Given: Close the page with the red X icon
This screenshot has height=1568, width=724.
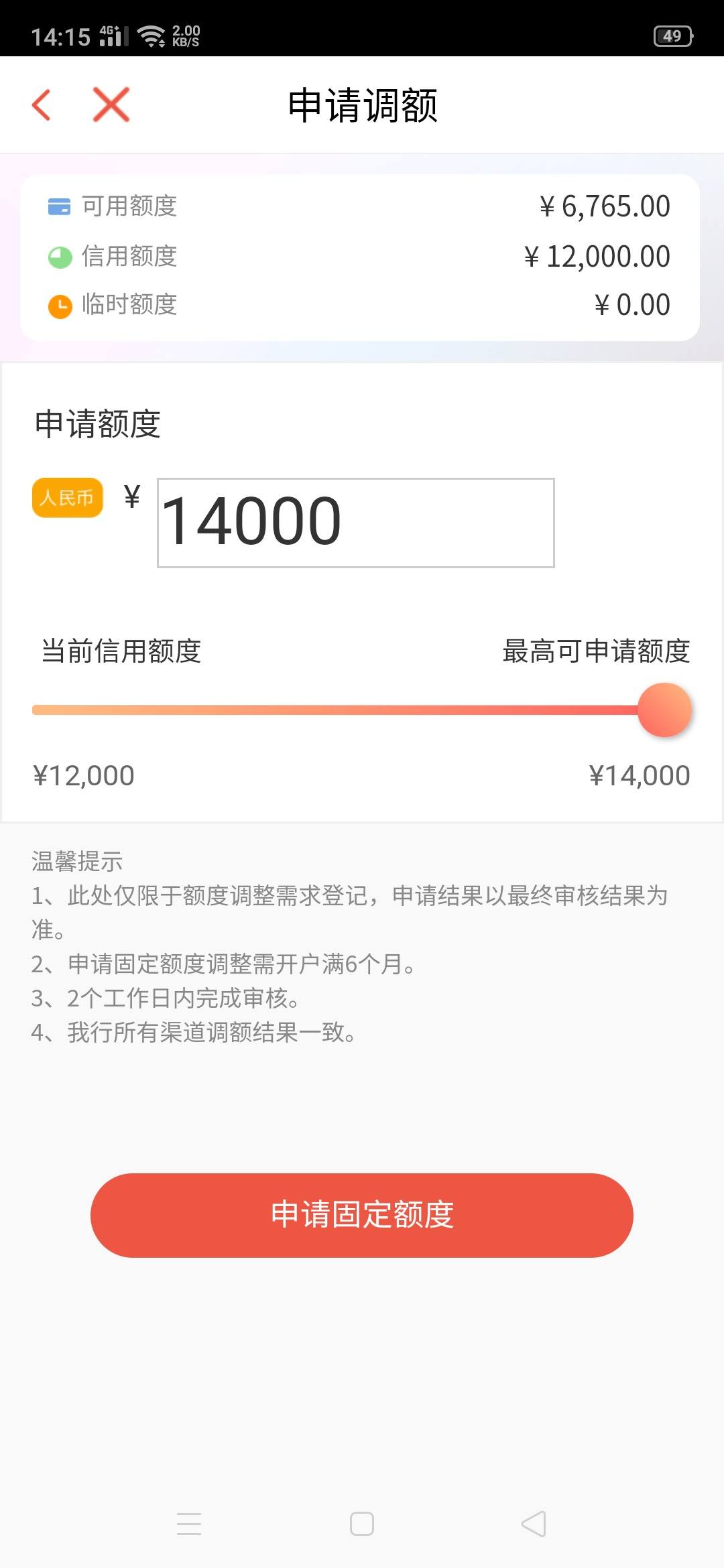Looking at the screenshot, I should 111,105.
